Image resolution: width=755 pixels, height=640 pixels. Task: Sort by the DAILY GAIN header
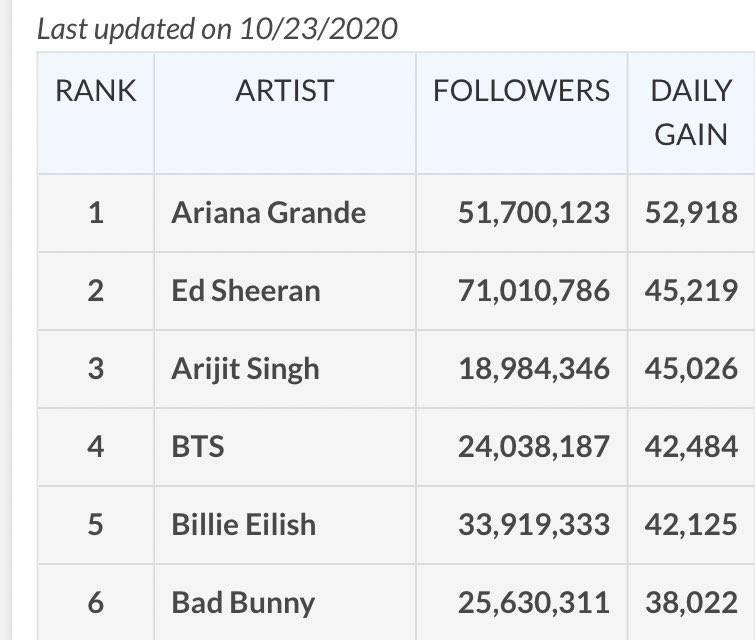[x=690, y=112]
